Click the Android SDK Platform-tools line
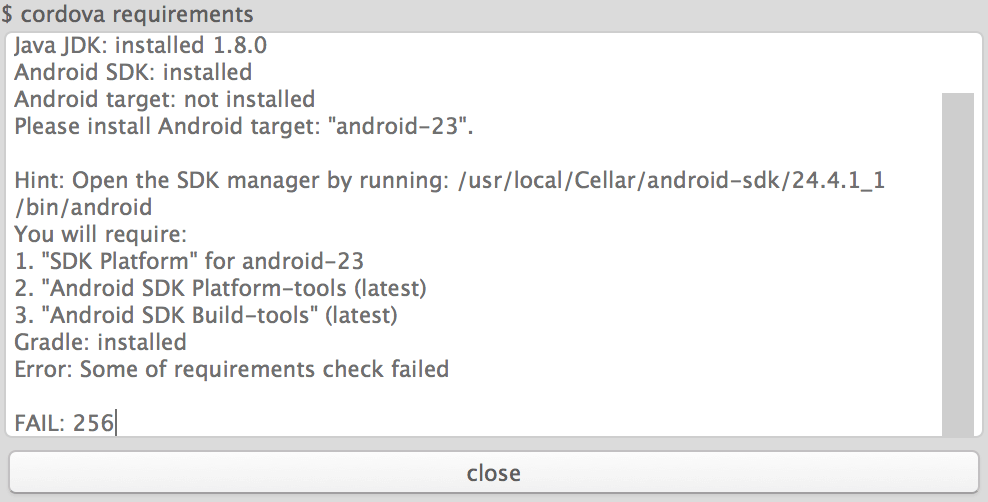Viewport: 988px width, 502px height. coord(221,288)
